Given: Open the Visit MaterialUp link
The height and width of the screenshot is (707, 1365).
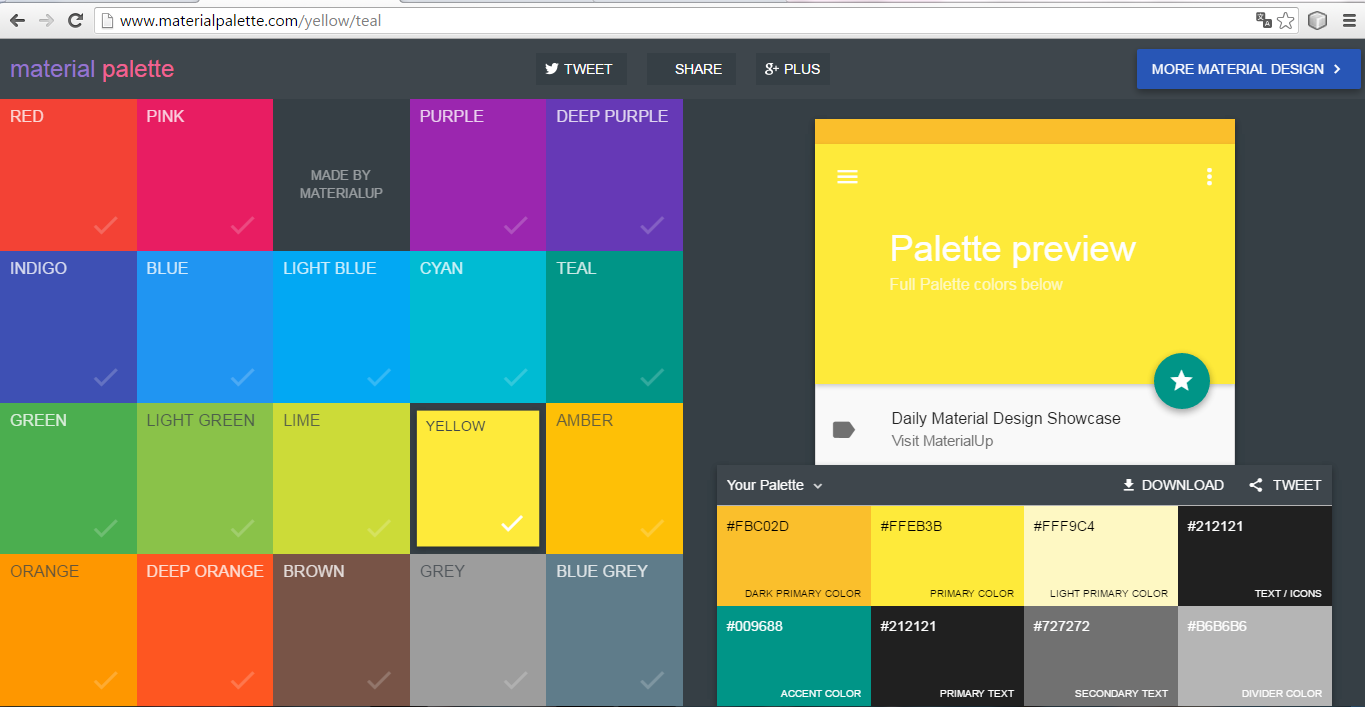Looking at the screenshot, I should 942,441.
